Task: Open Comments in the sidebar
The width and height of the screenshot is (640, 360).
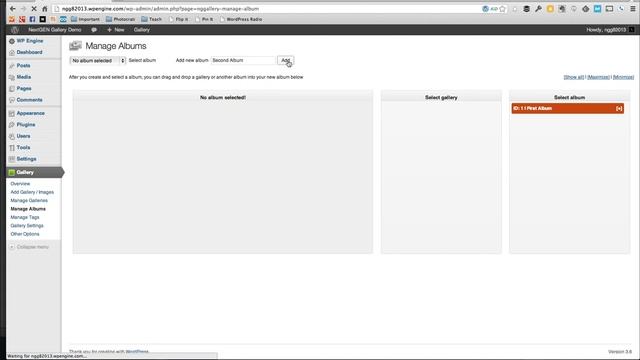Action: pos(29,100)
